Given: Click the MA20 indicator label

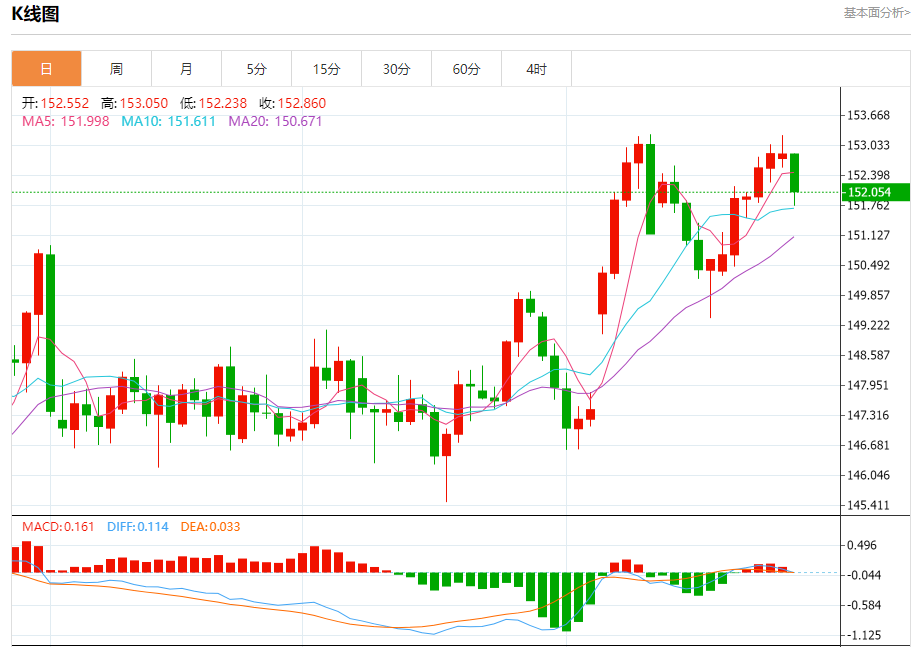Looking at the screenshot, I should pyautogui.click(x=275, y=121).
